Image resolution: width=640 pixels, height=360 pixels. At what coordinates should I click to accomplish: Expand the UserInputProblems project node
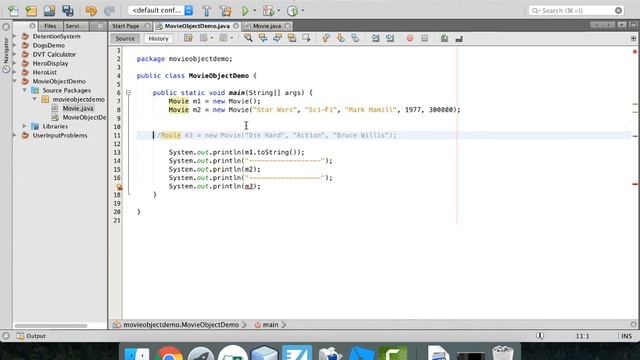pos(15,135)
